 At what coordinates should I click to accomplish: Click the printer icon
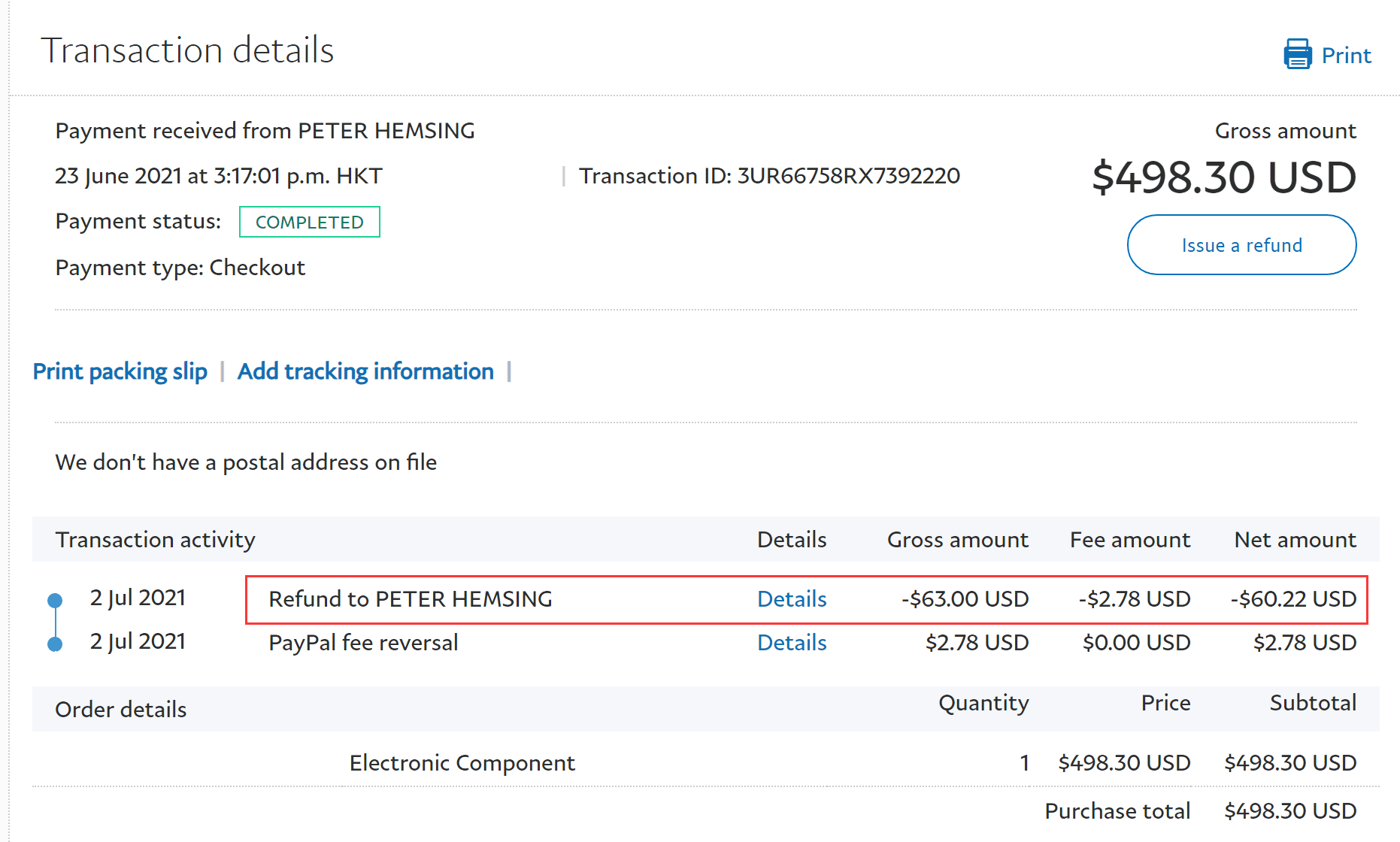[x=1298, y=55]
